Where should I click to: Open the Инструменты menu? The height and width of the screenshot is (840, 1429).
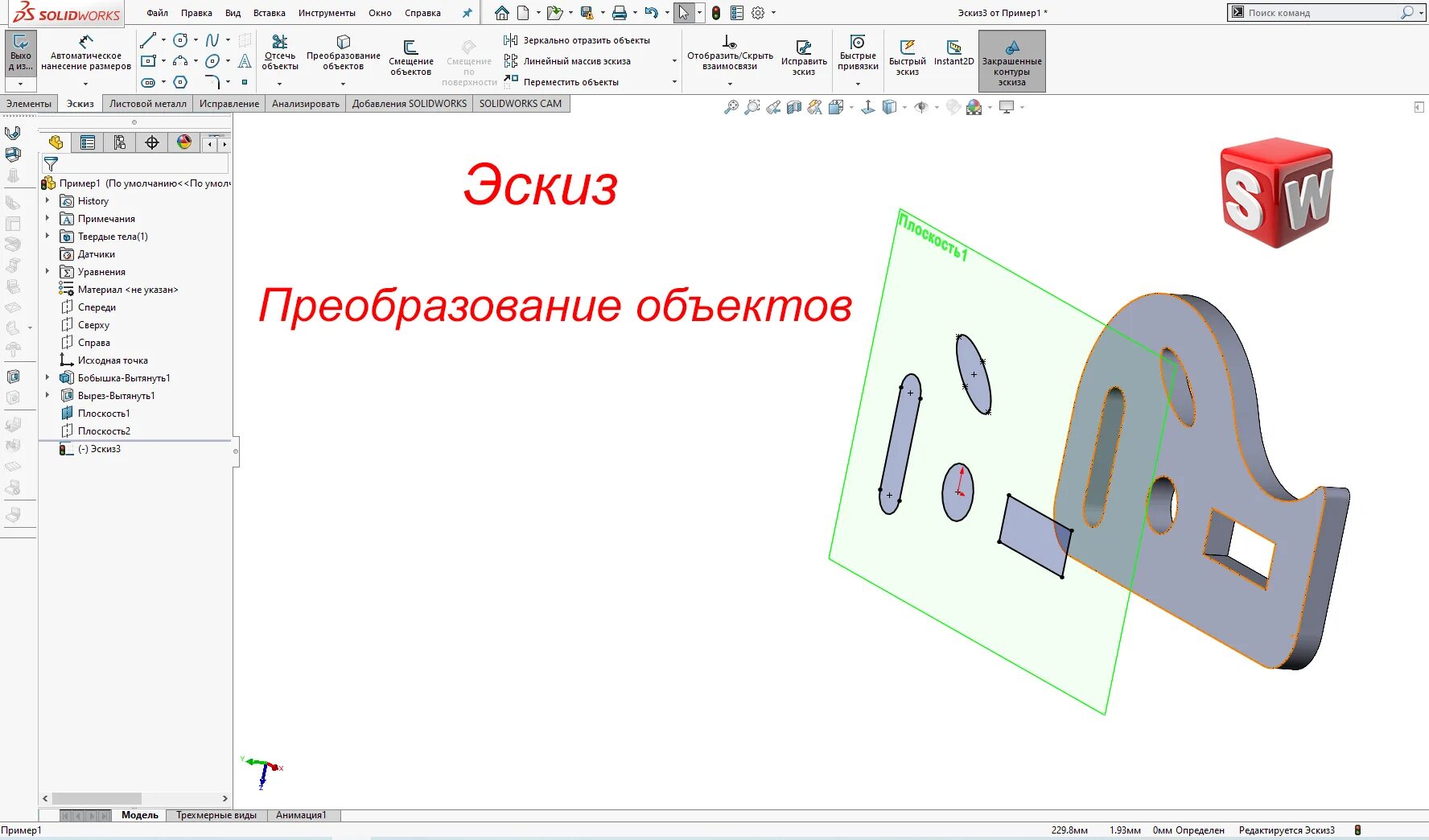[x=327, y=13]
